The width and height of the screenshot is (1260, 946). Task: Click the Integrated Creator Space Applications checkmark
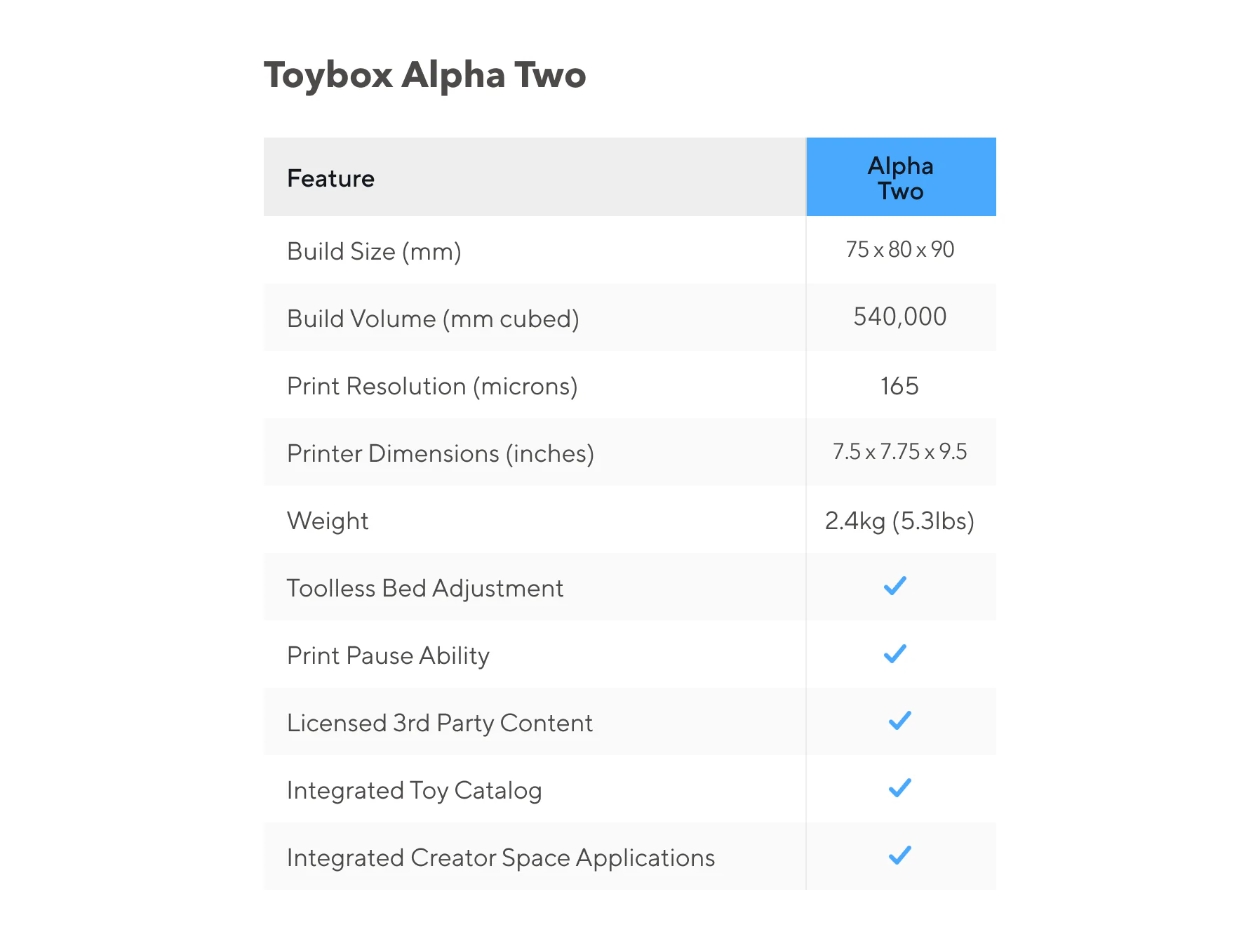(x=900, y=856)
